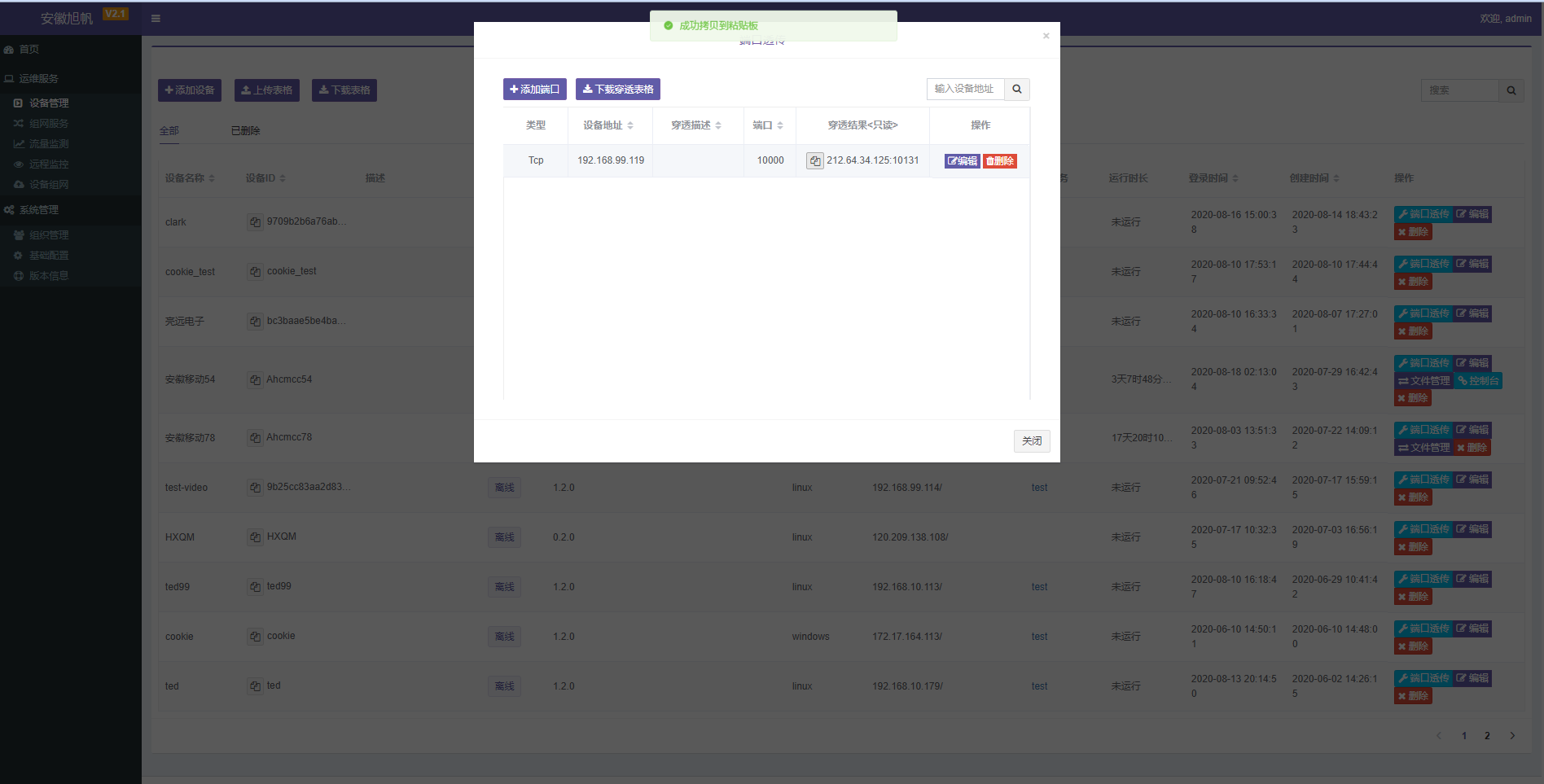
Task: Click 上传表格 button
Action: [x=267, y=90]
